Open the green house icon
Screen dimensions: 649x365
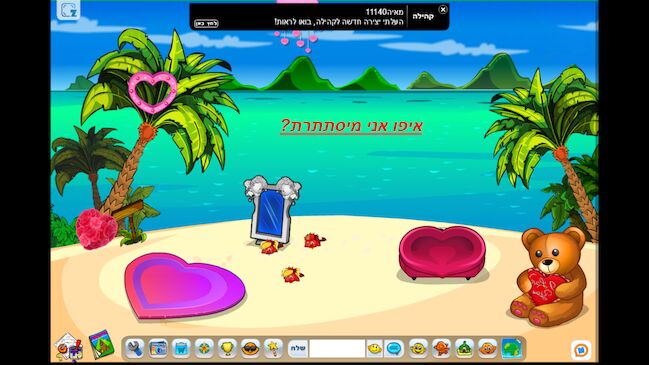(464, 348)
